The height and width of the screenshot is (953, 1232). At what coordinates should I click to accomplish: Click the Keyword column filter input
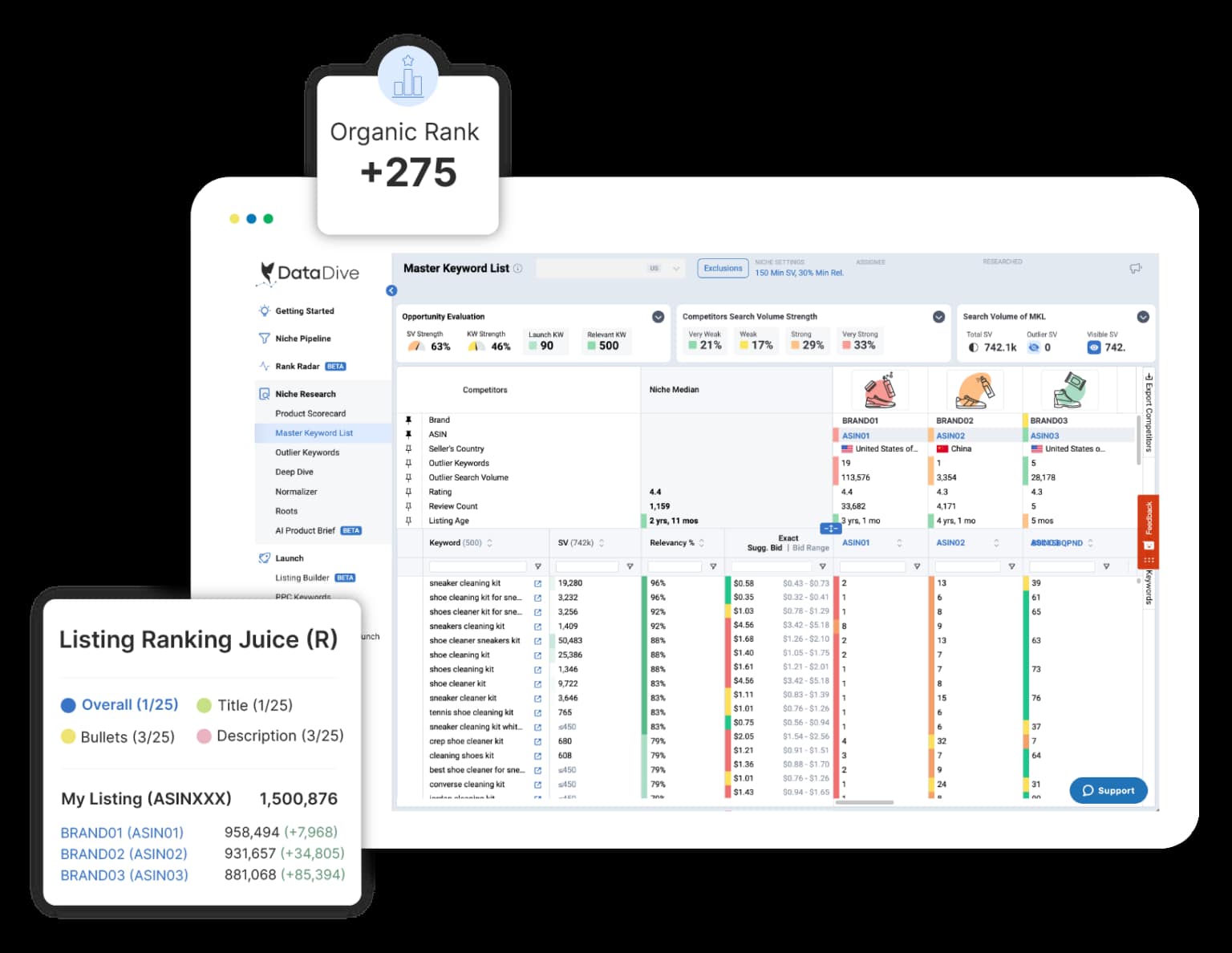point(478,567)
